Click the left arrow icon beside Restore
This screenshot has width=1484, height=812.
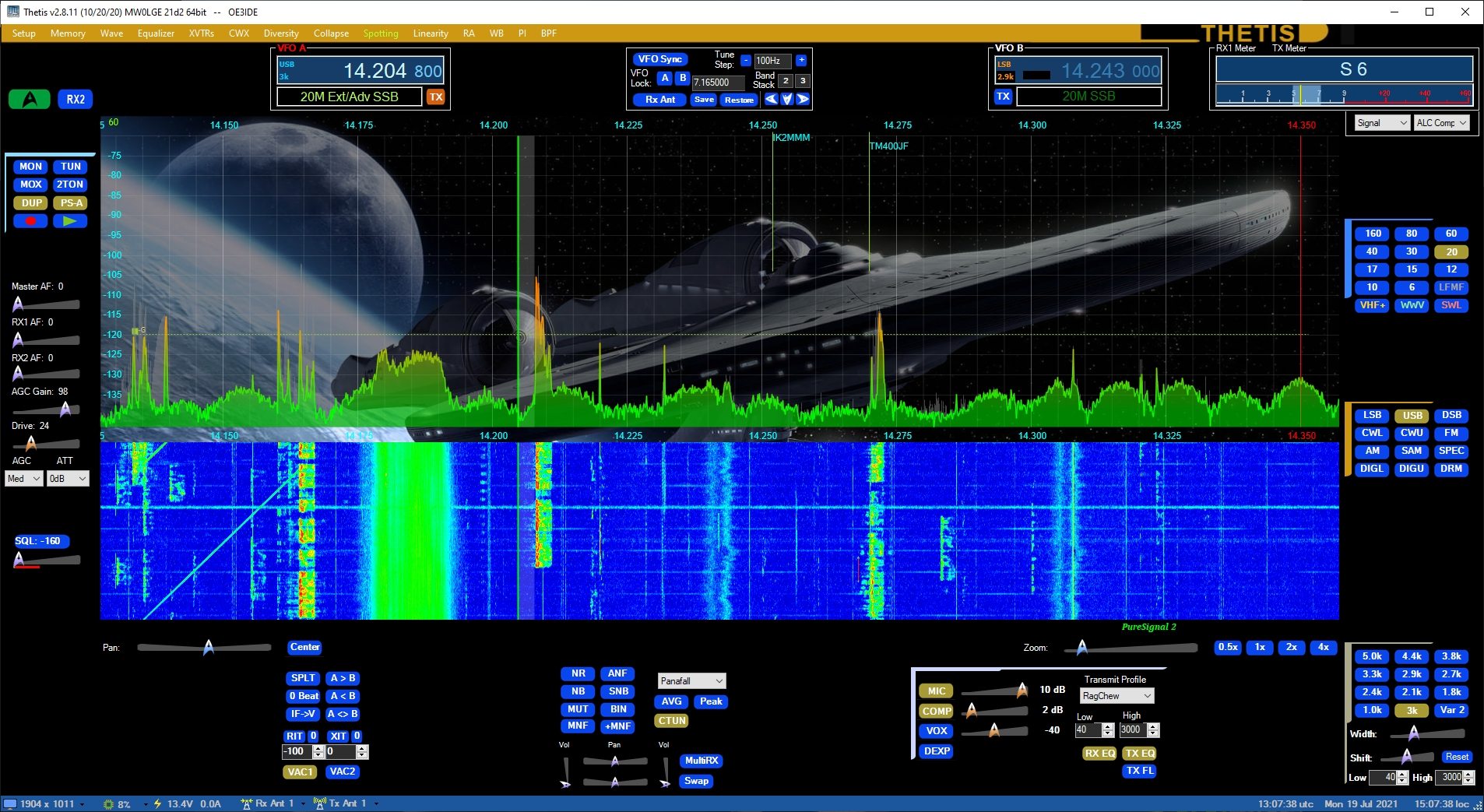click(772, 99)
